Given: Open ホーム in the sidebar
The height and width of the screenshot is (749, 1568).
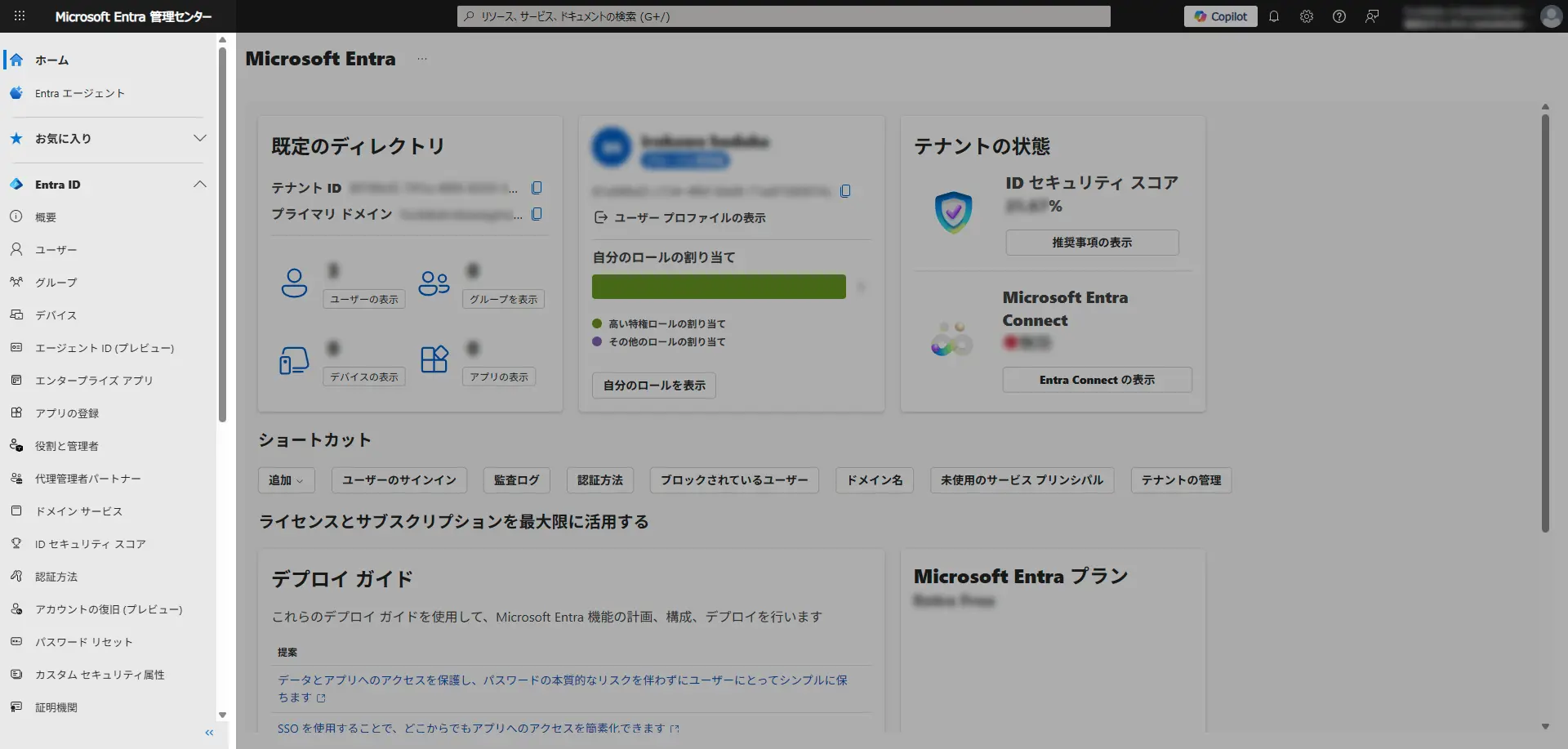Looking at the screenshot, I should click(x=109, y=60).
